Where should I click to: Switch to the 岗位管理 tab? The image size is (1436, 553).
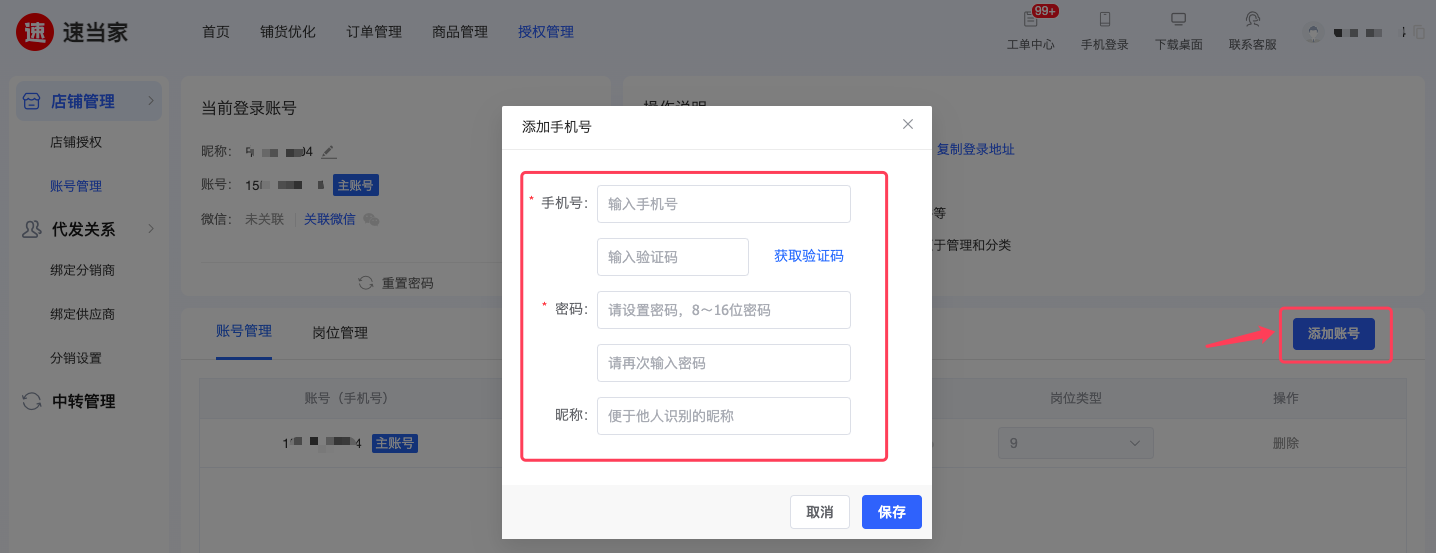point(340,333)
